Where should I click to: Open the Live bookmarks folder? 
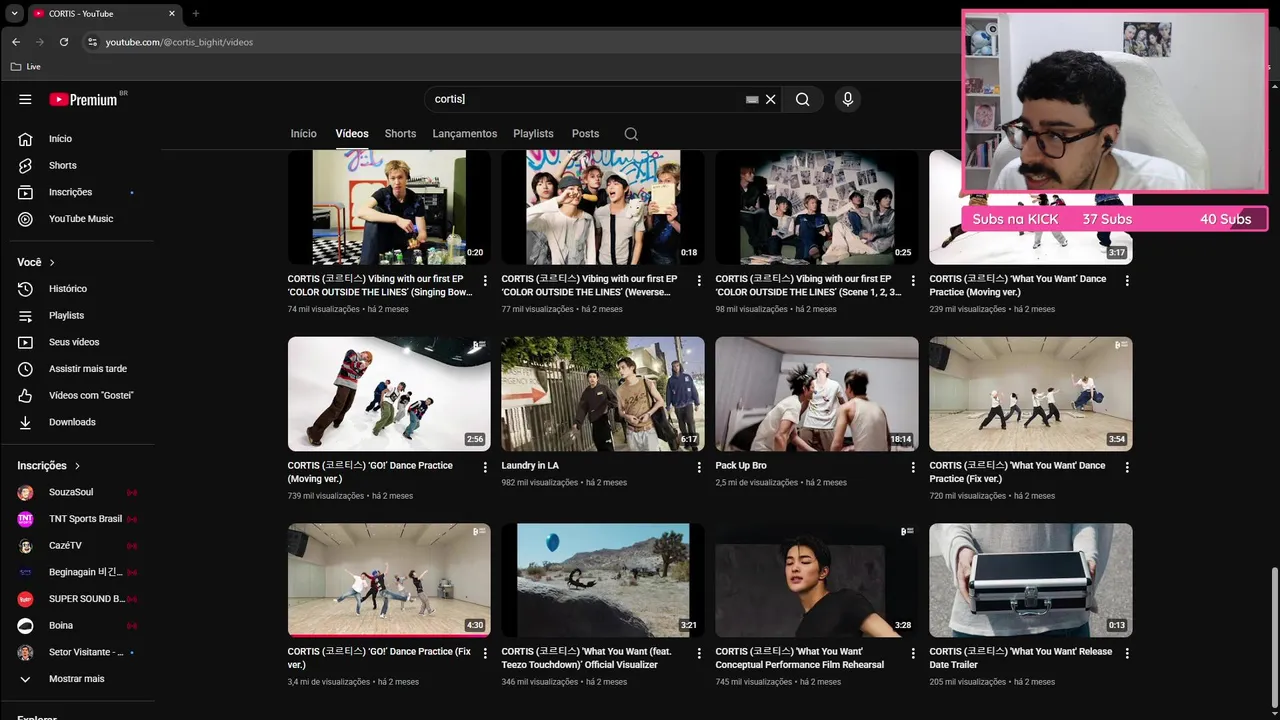tap(26, 67)
